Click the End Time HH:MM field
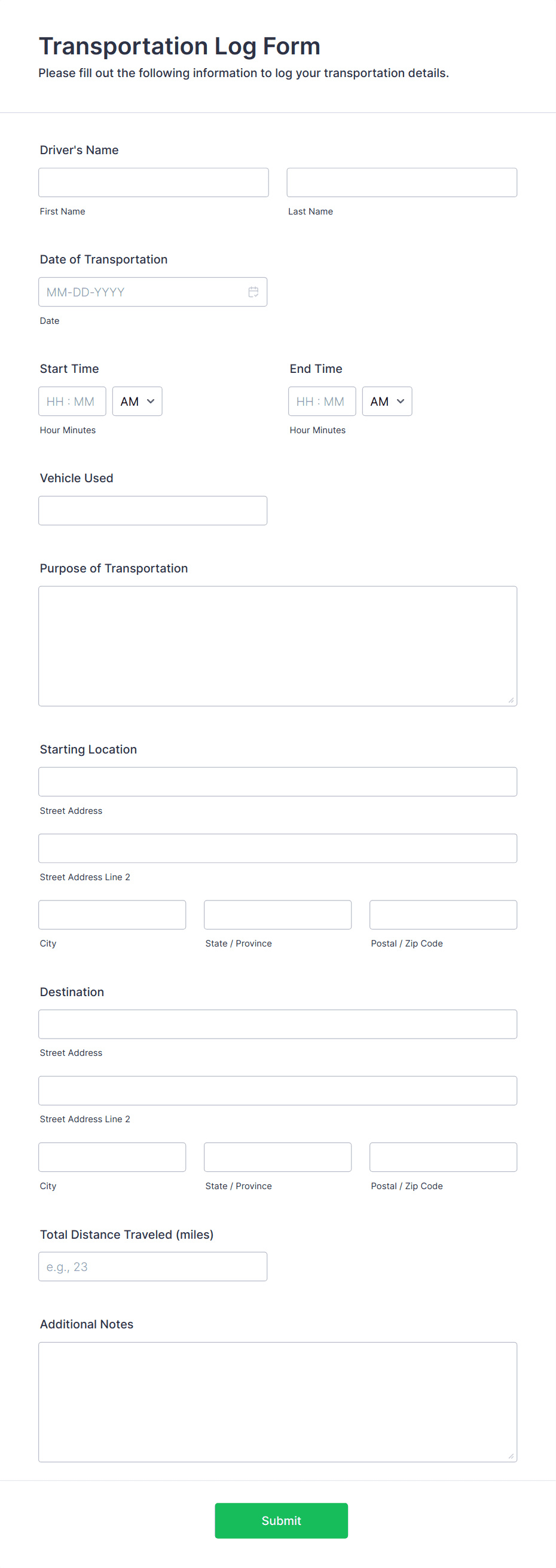 [322, 401]
